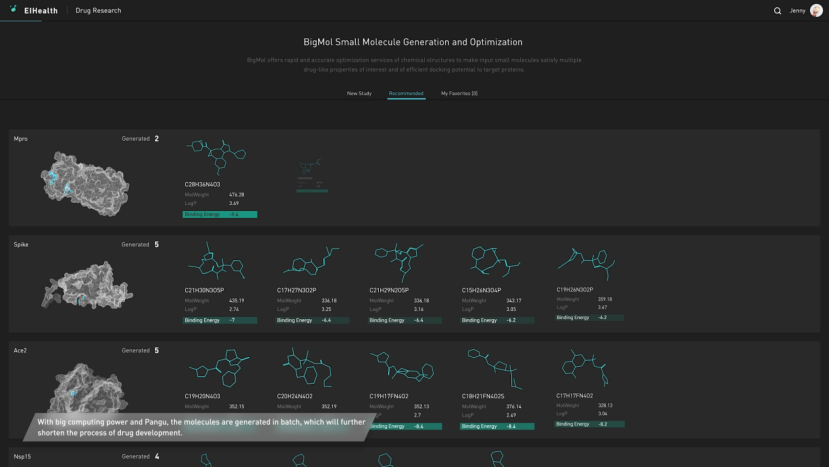This screenshot has width=830, height=467.
Task: Open molecule structure C28H36N4O3
Action: (216, 157)
